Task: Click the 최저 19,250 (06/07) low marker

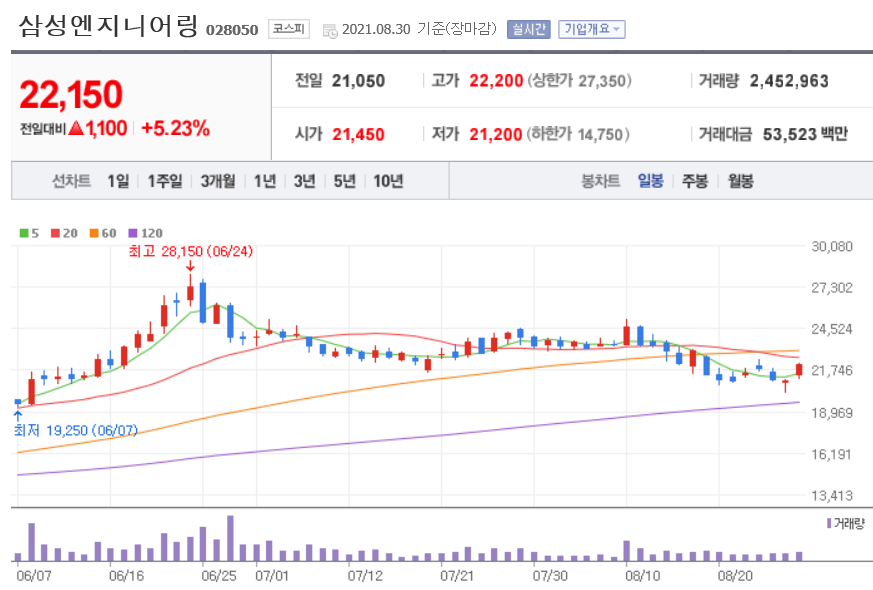Action: point(76,430)
